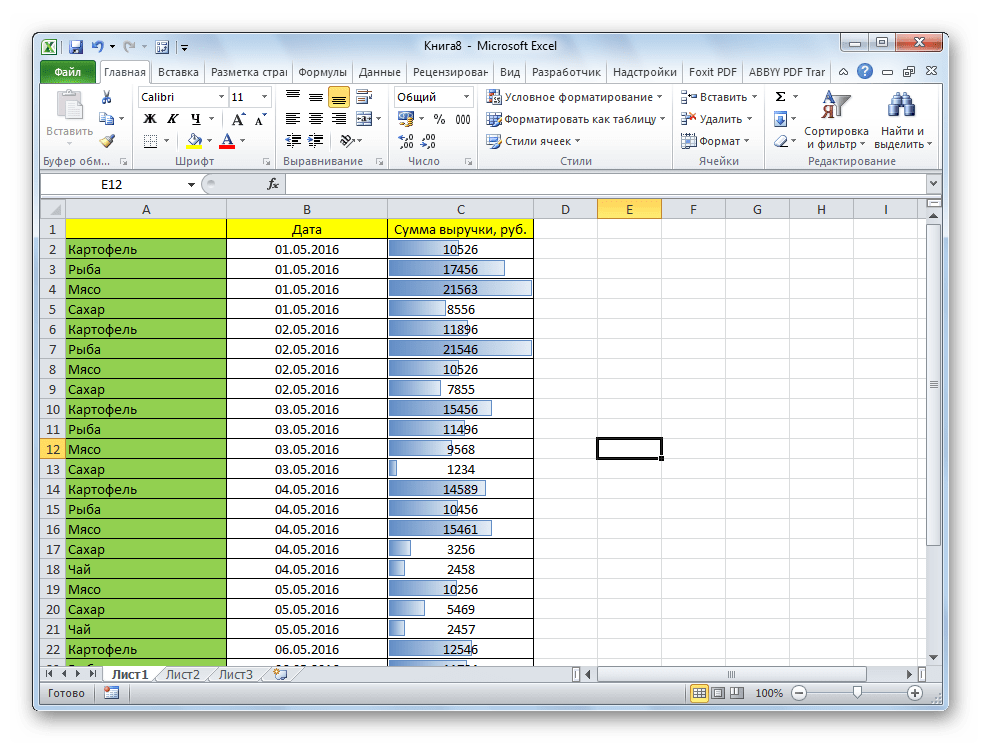This screenshot has height=744, width=982.
Task: Switch to the Лист2 sheet tab
Action: point(183,674)
